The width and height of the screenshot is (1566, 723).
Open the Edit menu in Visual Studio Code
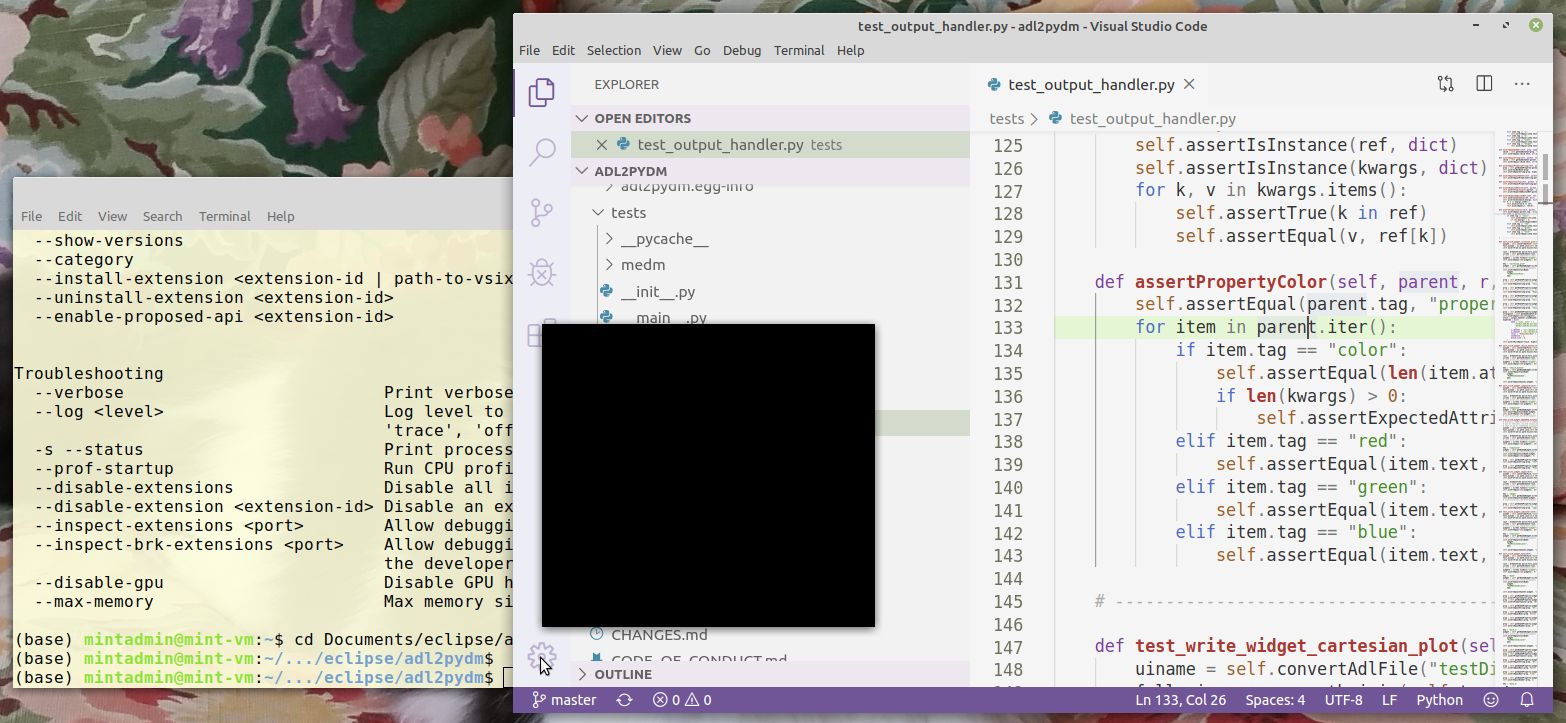click(x=563, y=50)
